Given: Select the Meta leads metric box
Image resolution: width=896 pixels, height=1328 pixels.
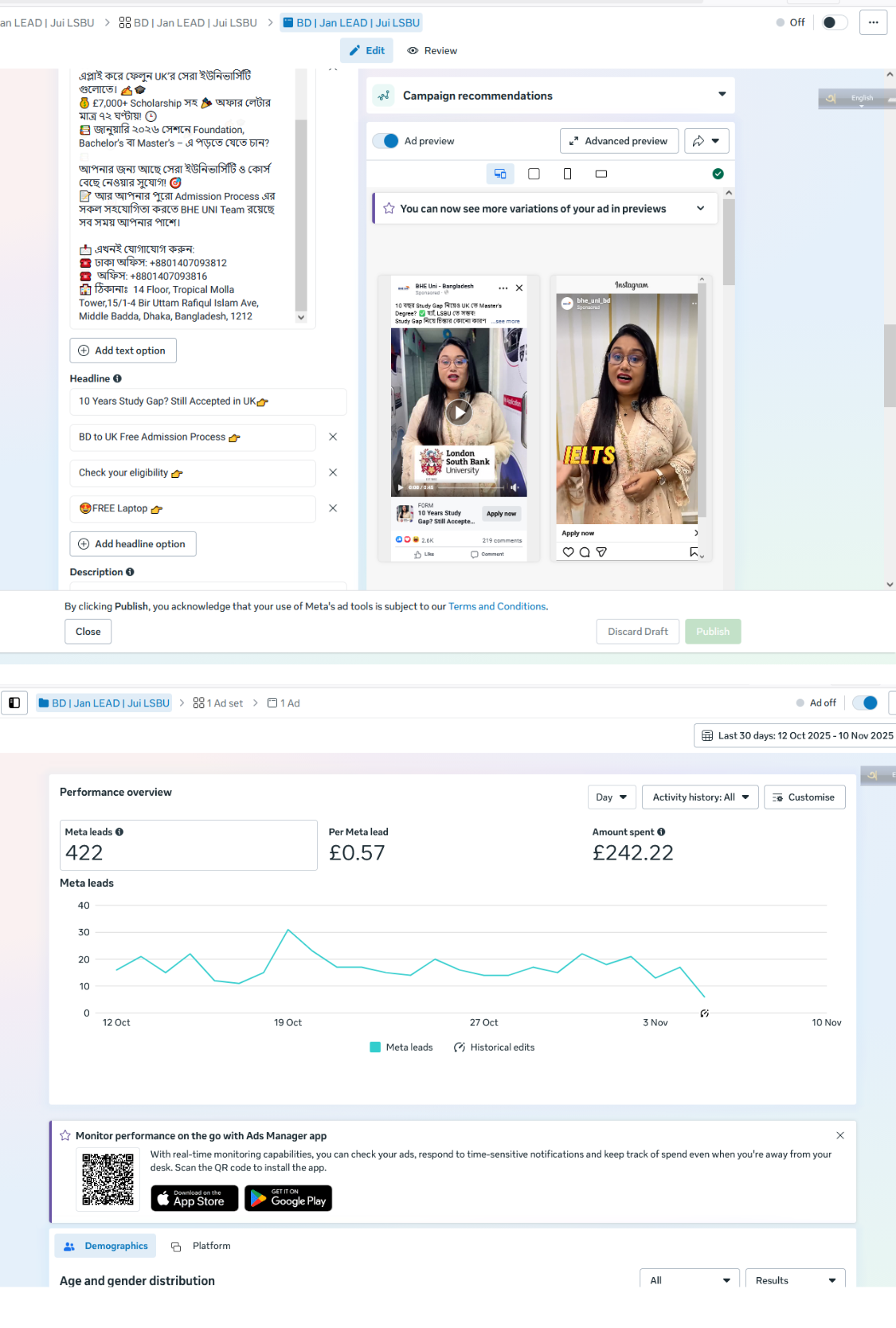Looking at the screenshot, I should (189, 845).
